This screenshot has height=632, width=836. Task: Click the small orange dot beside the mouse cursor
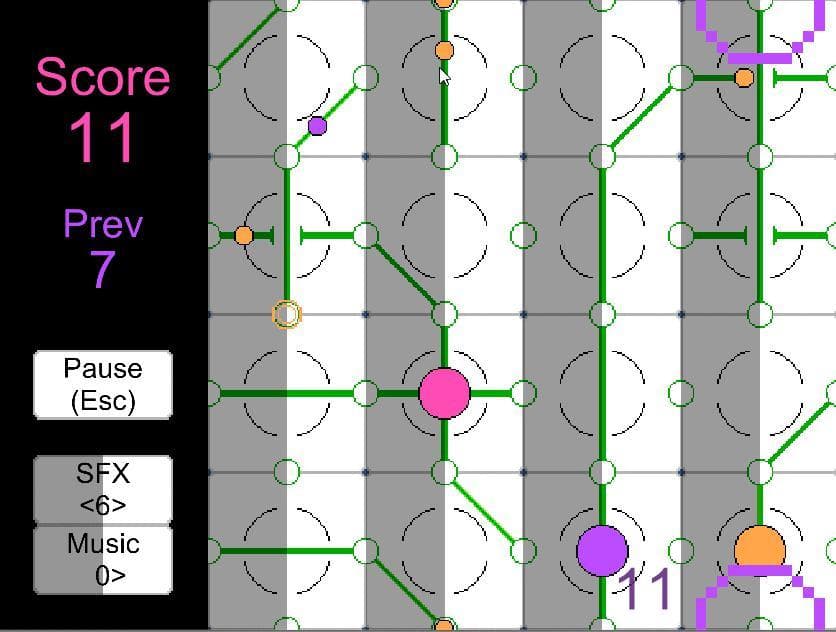444,51
